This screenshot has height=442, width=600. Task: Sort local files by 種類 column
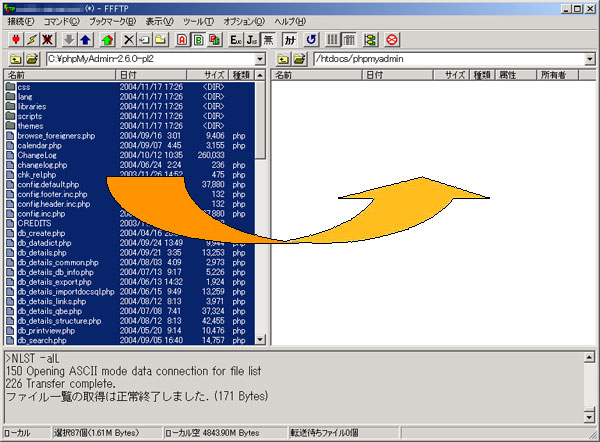coord(241,75)
